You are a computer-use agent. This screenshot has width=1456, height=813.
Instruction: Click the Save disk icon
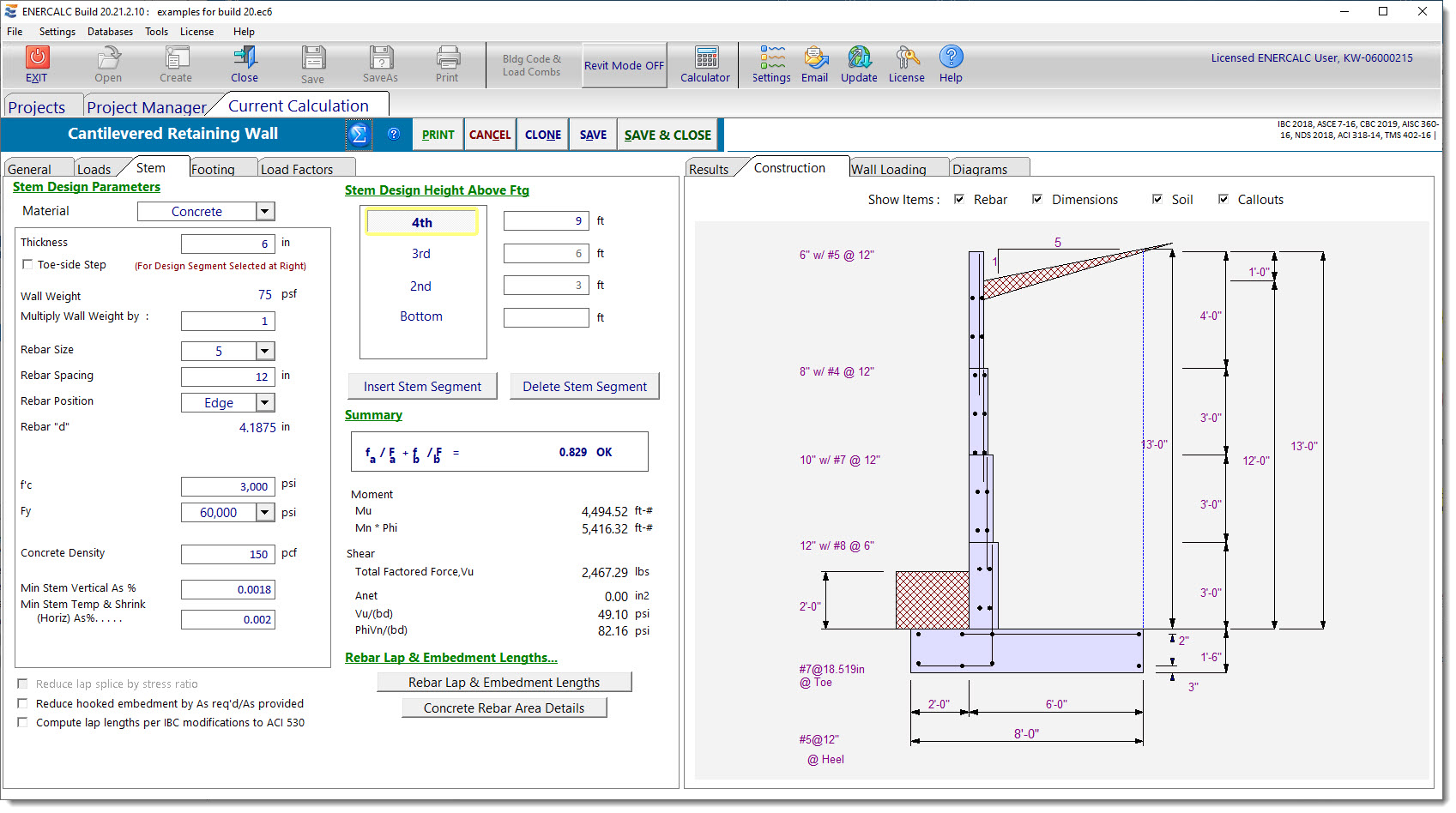tap(313, 57)
